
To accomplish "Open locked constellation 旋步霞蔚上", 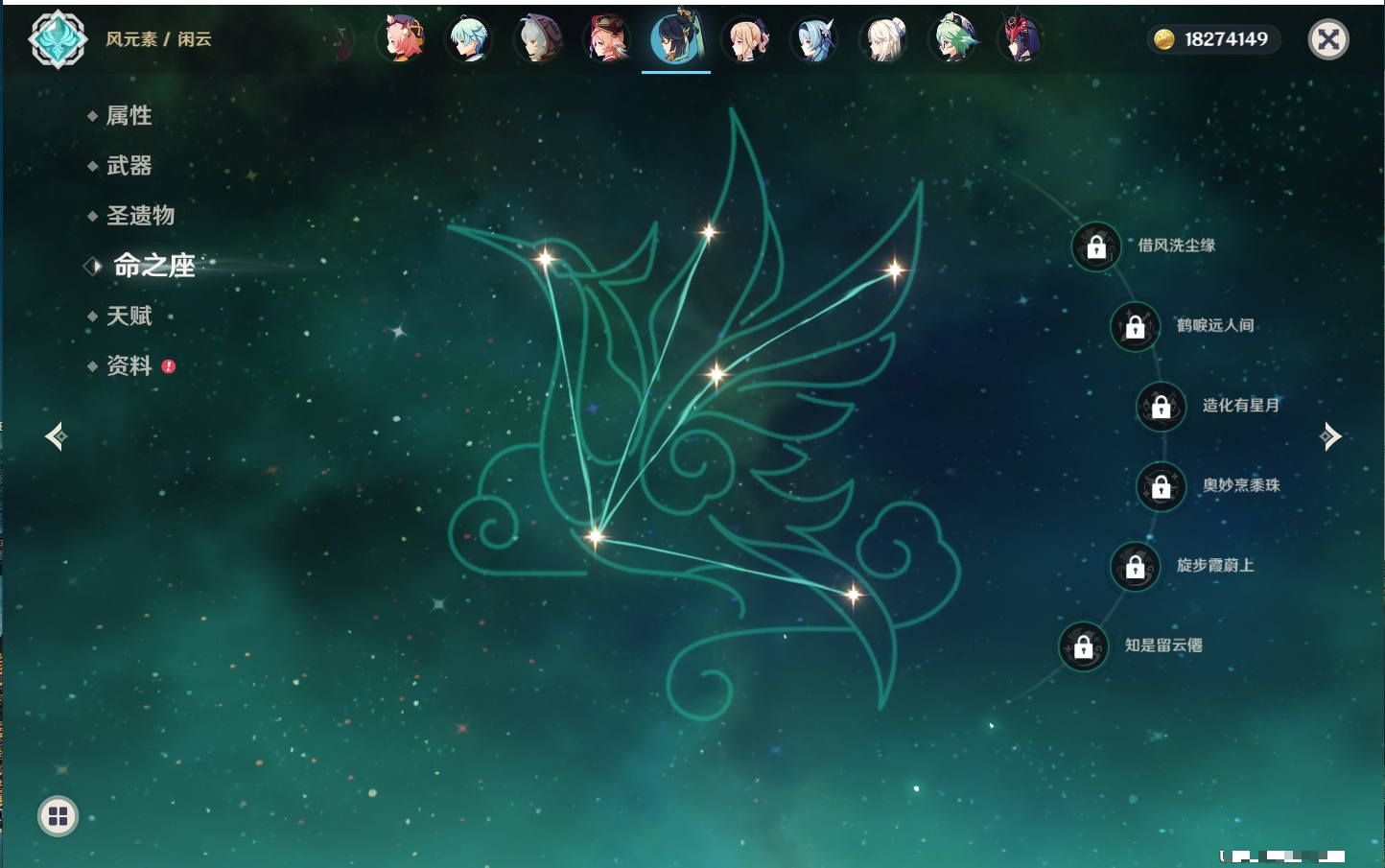I will (x=1136, y=566).
